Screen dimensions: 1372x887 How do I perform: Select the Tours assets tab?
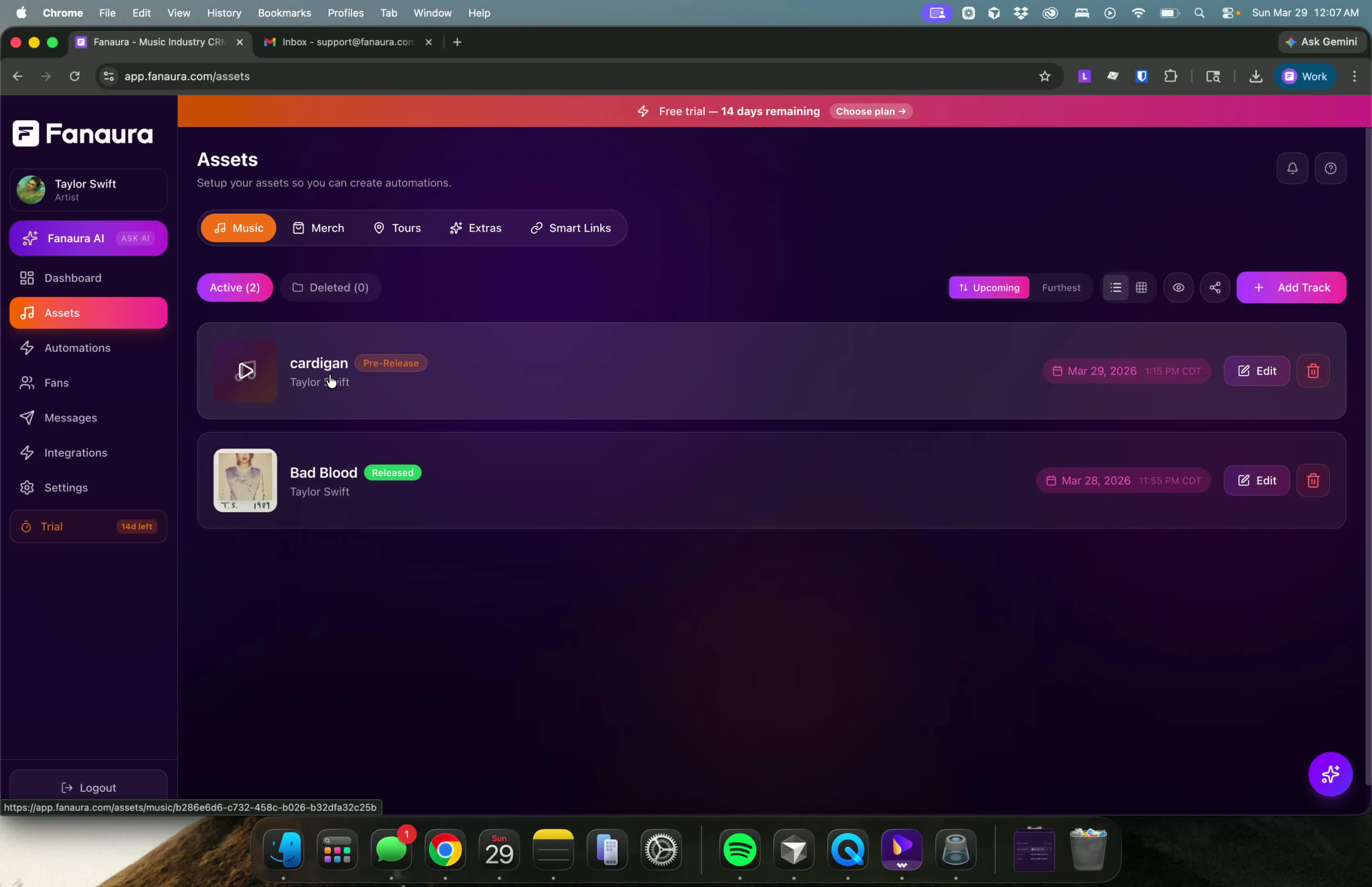tap(397, 228)
